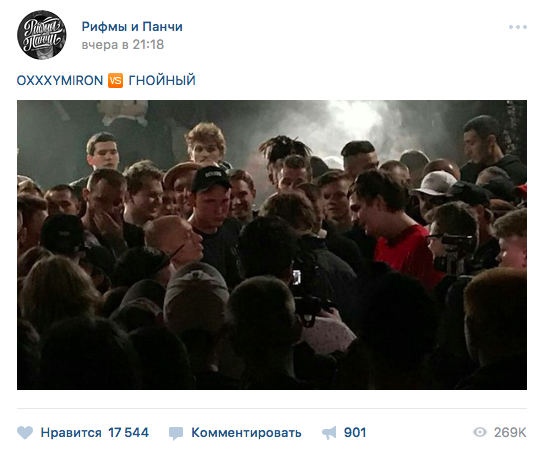
Task: Click the Нравится label
Action: 71,433
